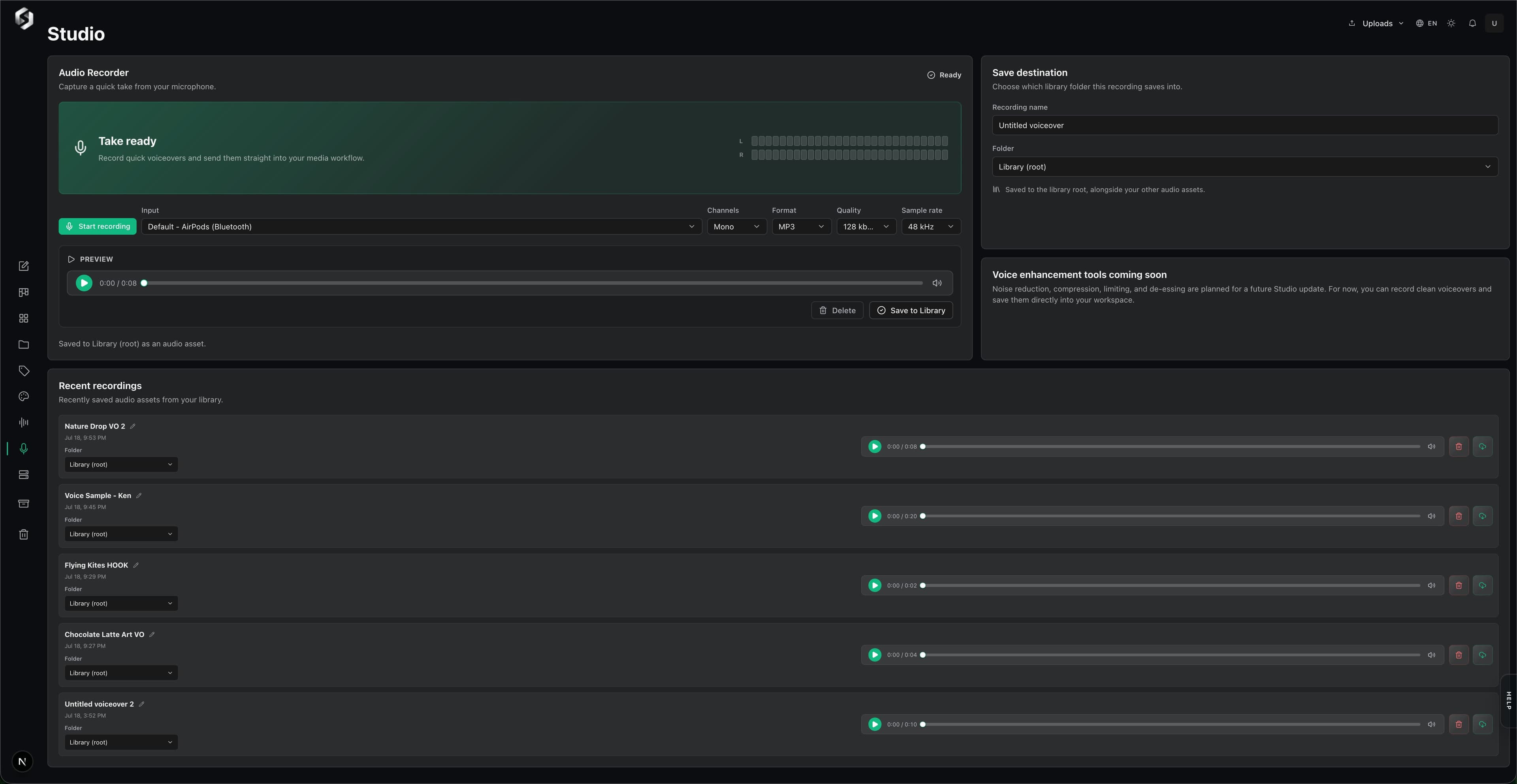The width and height of the screenshot is (1517, 784).
Task: Open the grid dashboard sidebar icon
Action: tap(24, 318)
